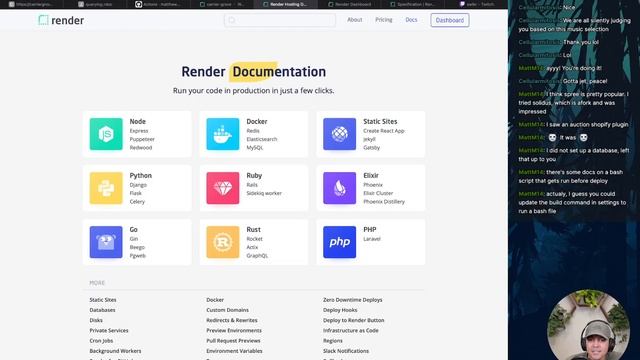This screenshot has height=360, width=640.
Task: Open the Redwood guide link
Action: click(141, 147)
